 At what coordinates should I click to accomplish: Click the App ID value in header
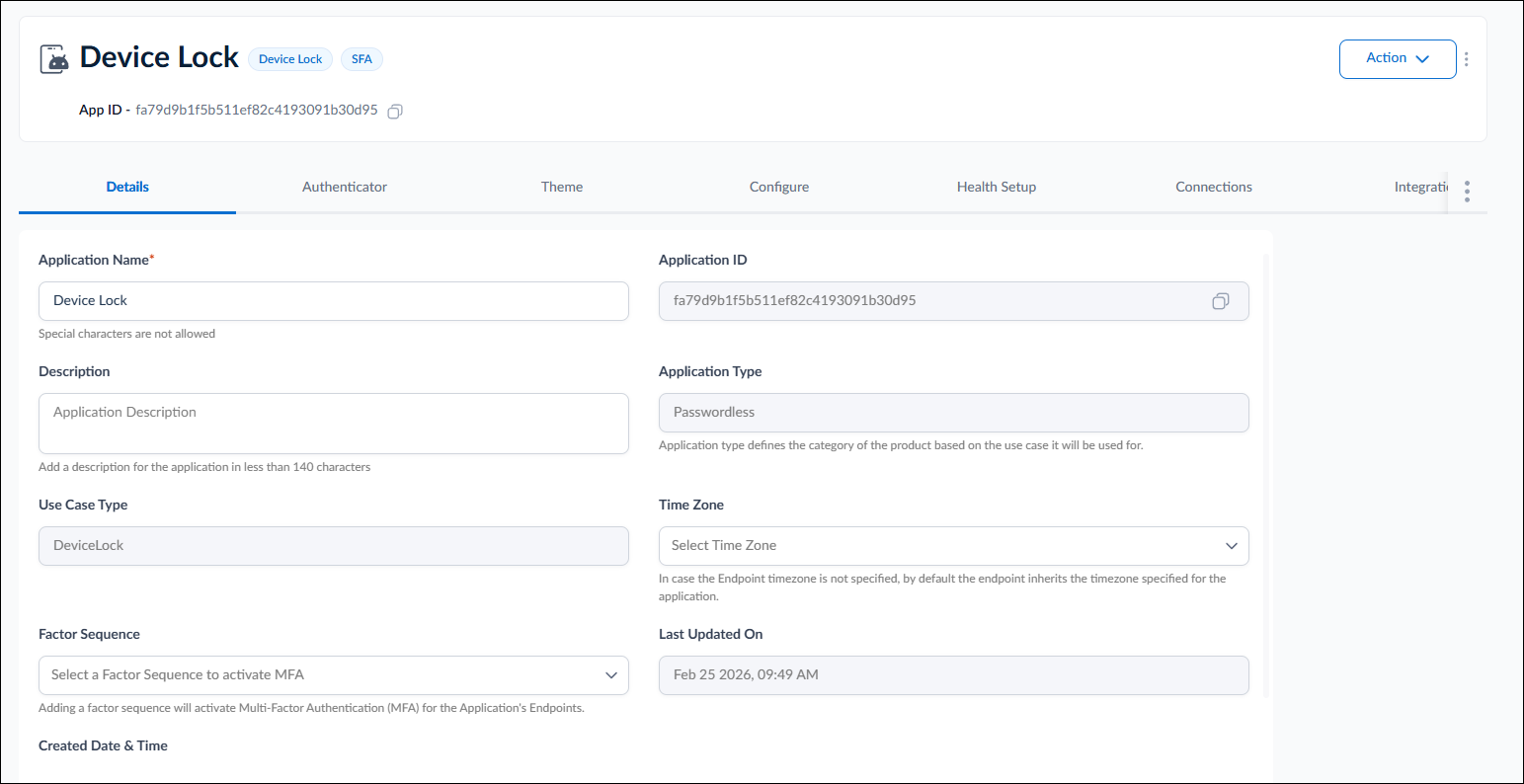click(x=257, y=111)
